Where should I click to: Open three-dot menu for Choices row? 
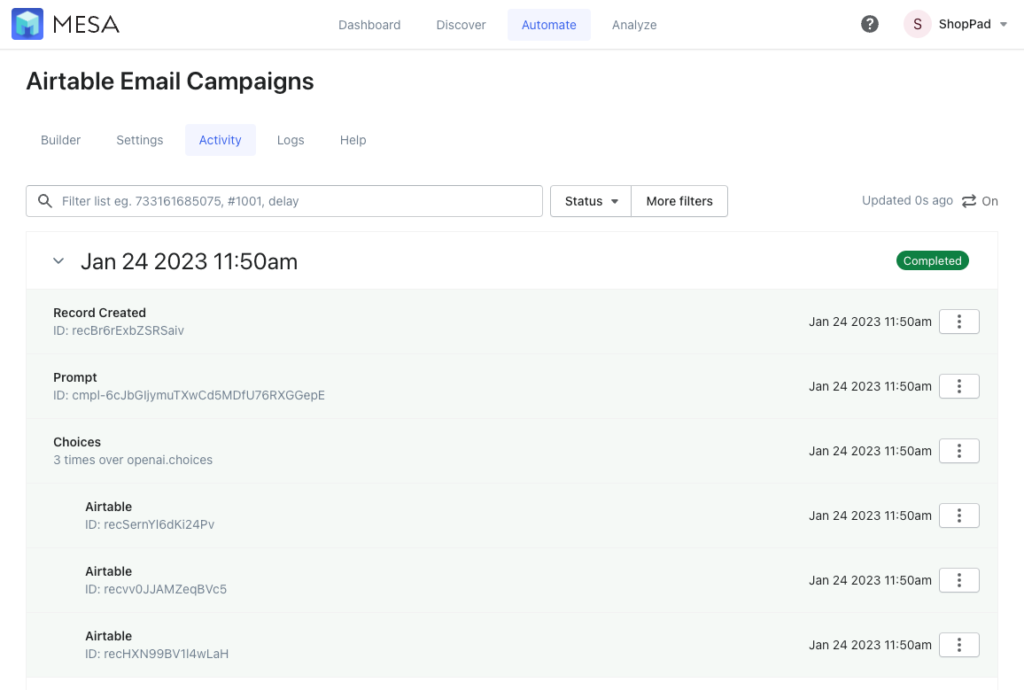(959, 450)
